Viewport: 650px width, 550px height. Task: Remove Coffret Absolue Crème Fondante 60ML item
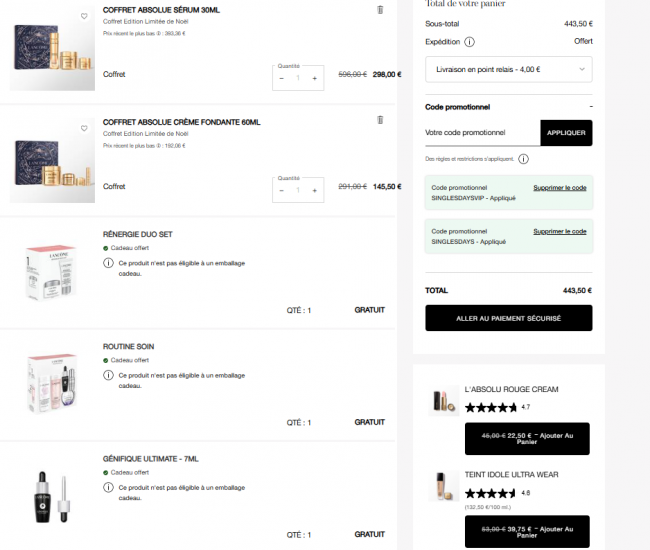coord(380,120)
